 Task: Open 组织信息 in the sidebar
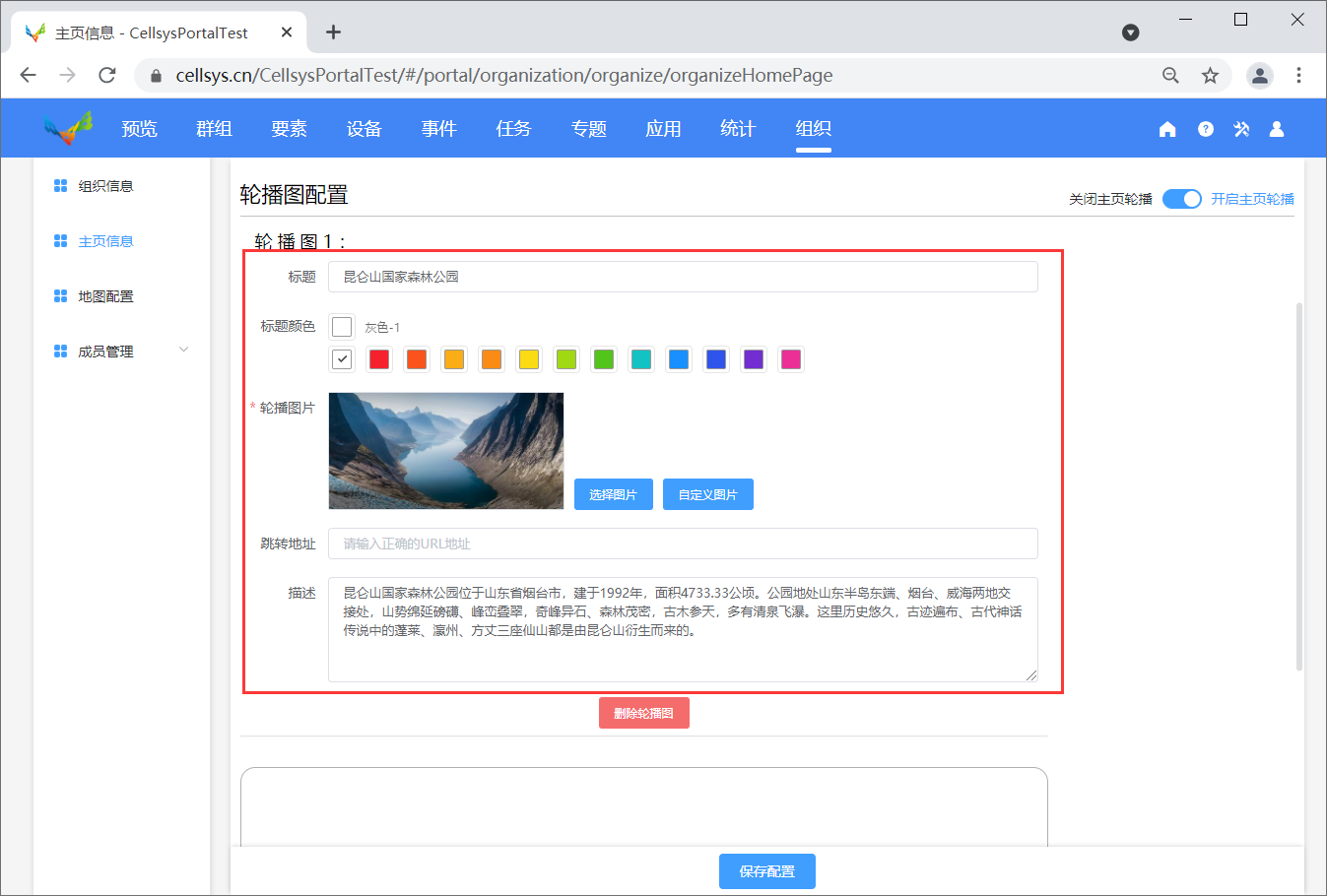coord(105,186)
